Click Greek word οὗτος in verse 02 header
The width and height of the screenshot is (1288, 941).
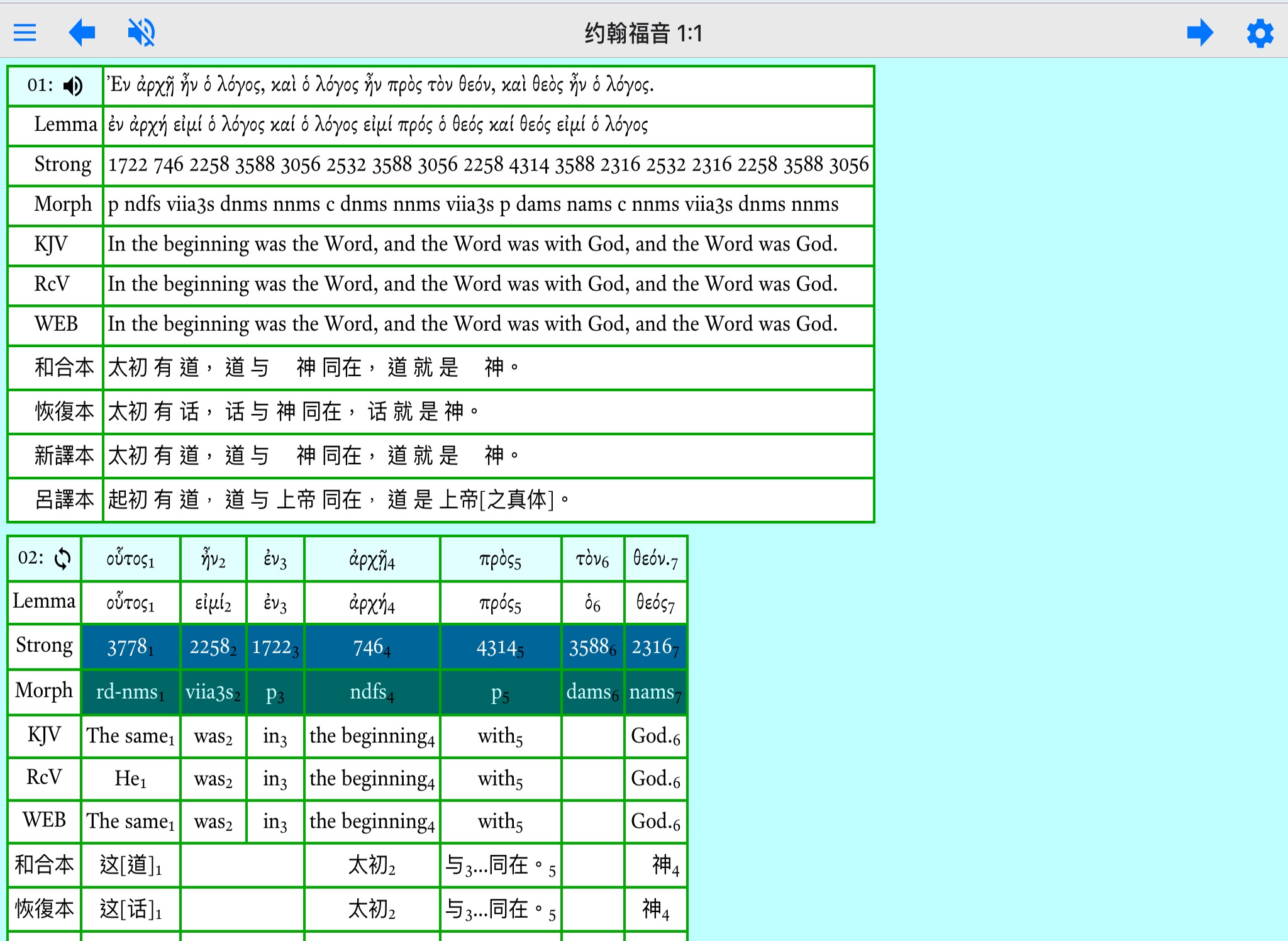pos(131,559)
